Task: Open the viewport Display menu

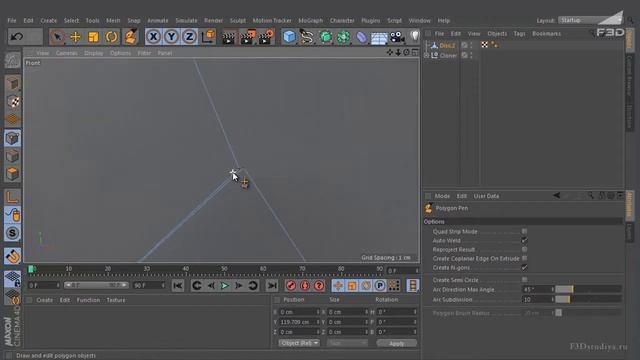Action: coord(93,53)
